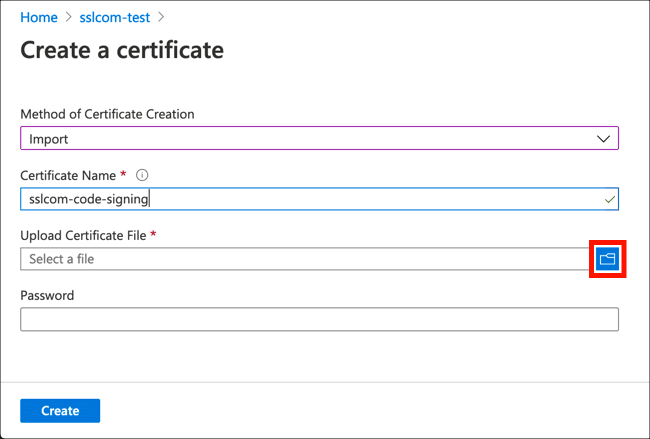
Task: Click the folder browse icon for file upload
Action: 607,259
